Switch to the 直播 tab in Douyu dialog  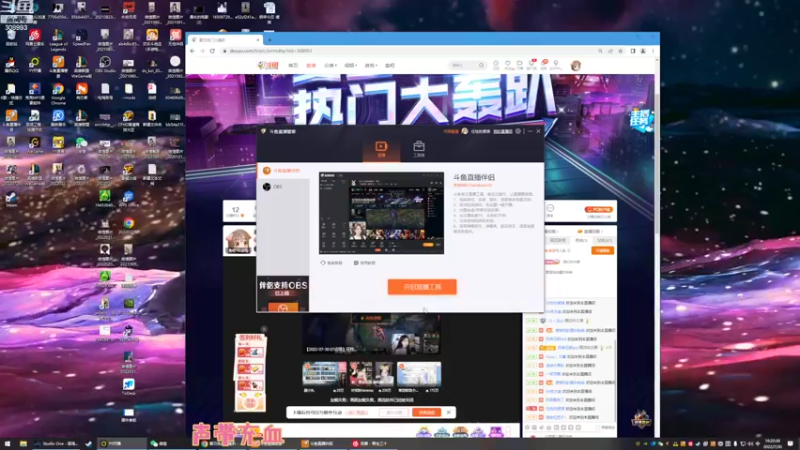click(x=381, y=149)
